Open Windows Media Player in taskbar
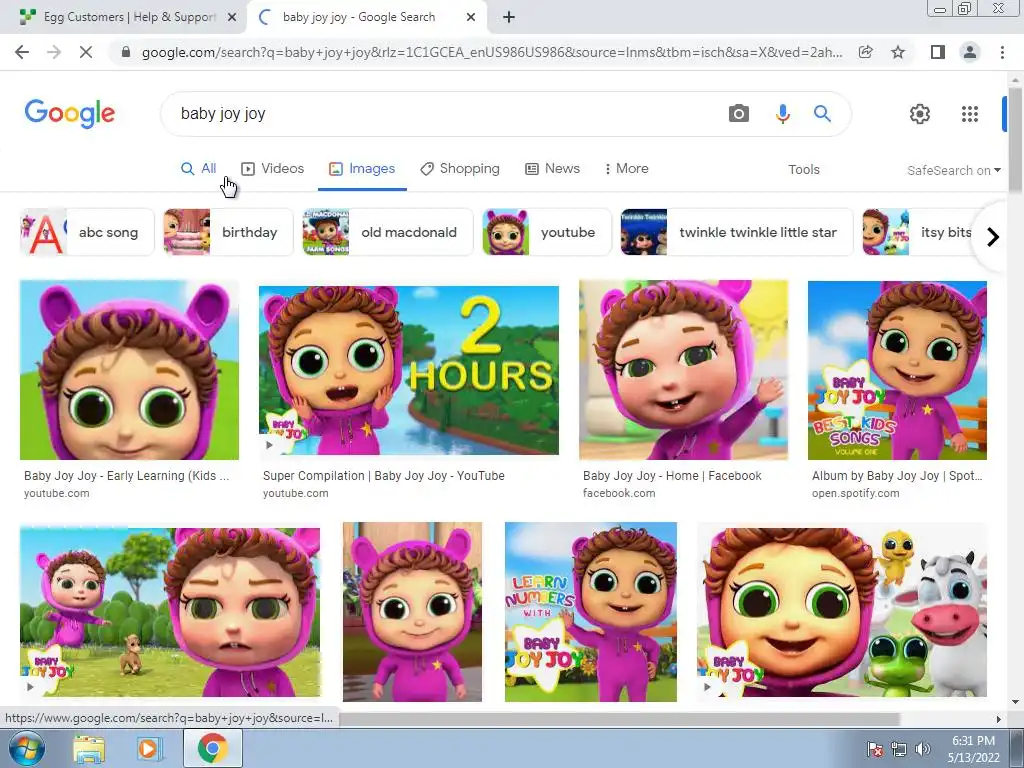 [148, 748]
